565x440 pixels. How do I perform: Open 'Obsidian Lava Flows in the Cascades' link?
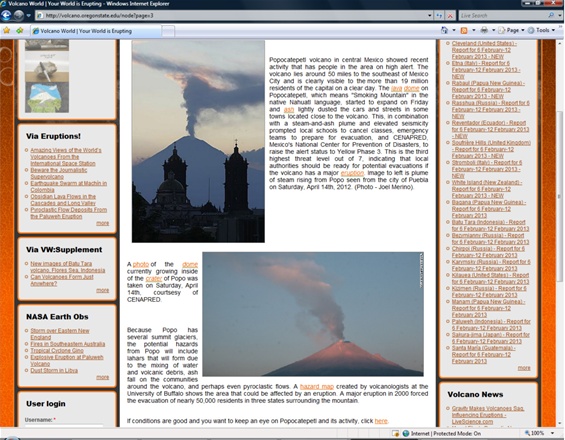[x=63, y=200]
